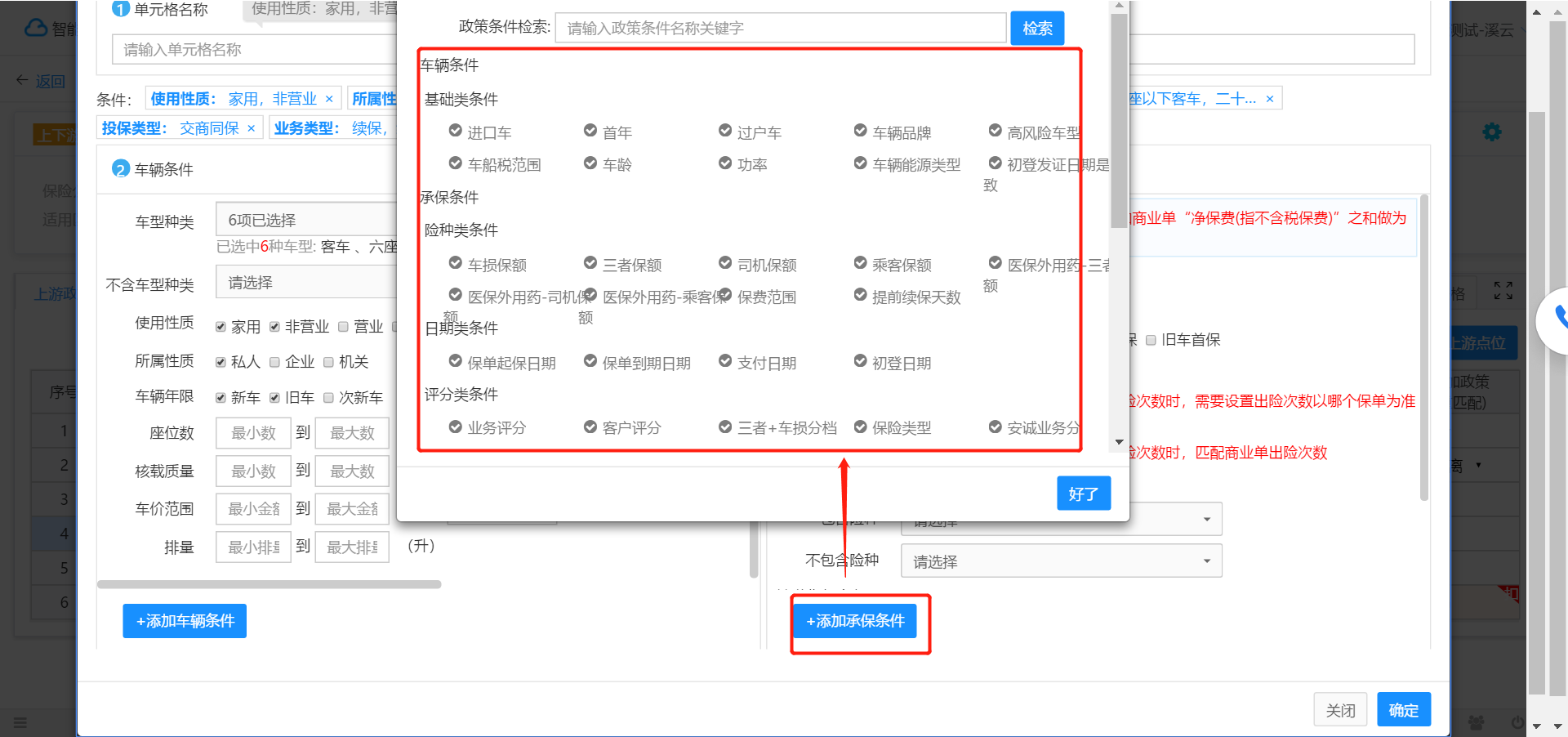The image size is (1568, 737).
Task: Tick the 营业 usage checkbox
Action: [343, 327]
